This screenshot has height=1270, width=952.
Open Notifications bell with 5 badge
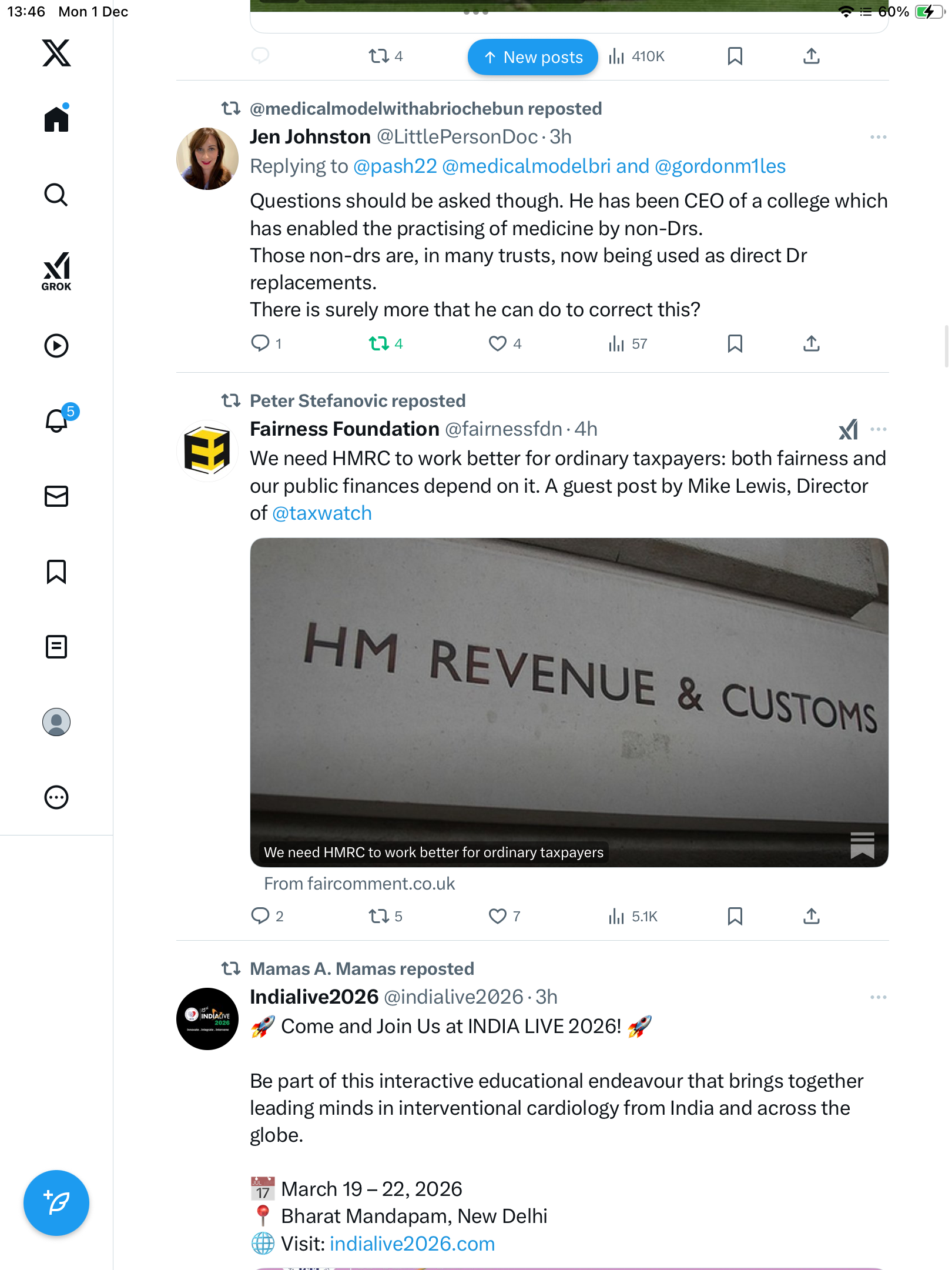point(58,420)
